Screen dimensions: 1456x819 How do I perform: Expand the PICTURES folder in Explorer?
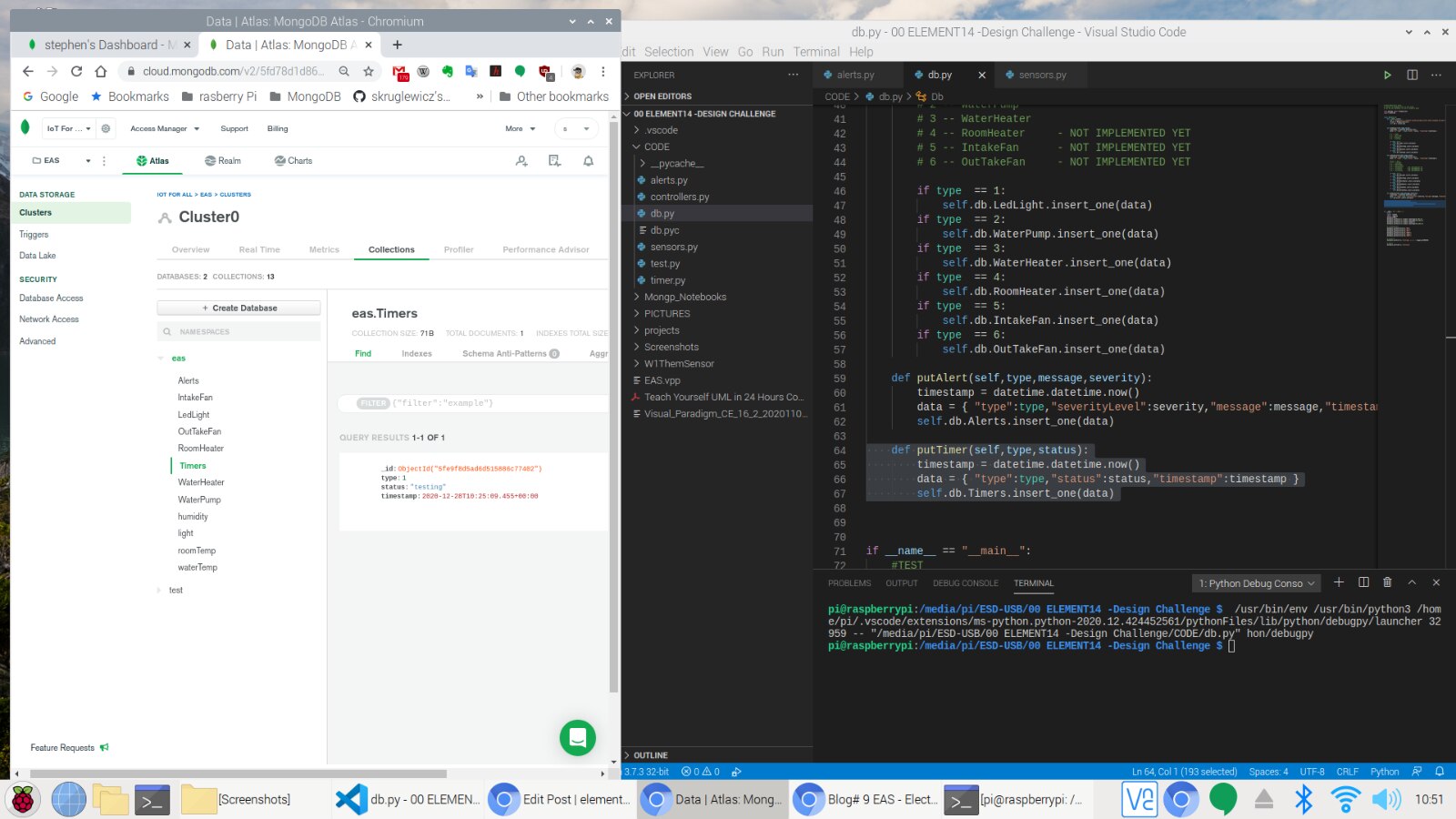tap(666, 314)
